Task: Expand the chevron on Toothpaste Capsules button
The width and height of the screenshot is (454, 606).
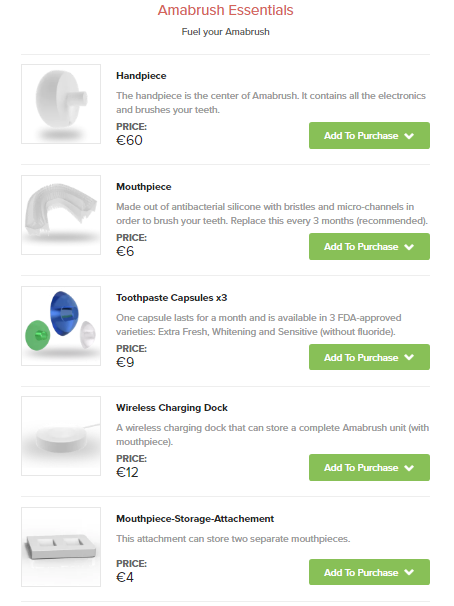Action: point(409,357)
